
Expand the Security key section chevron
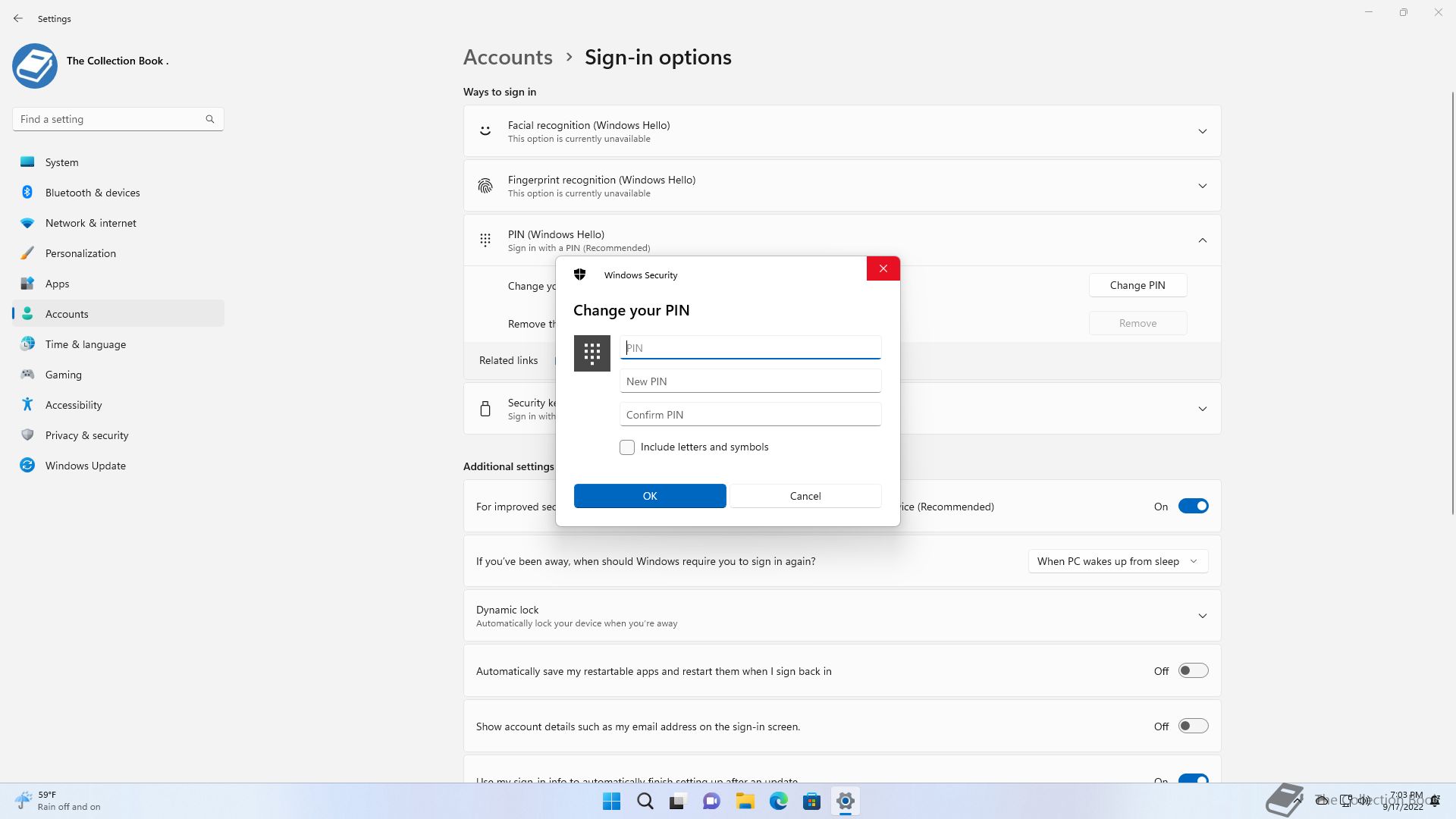pyautogui.click(x=1202, y=409)
